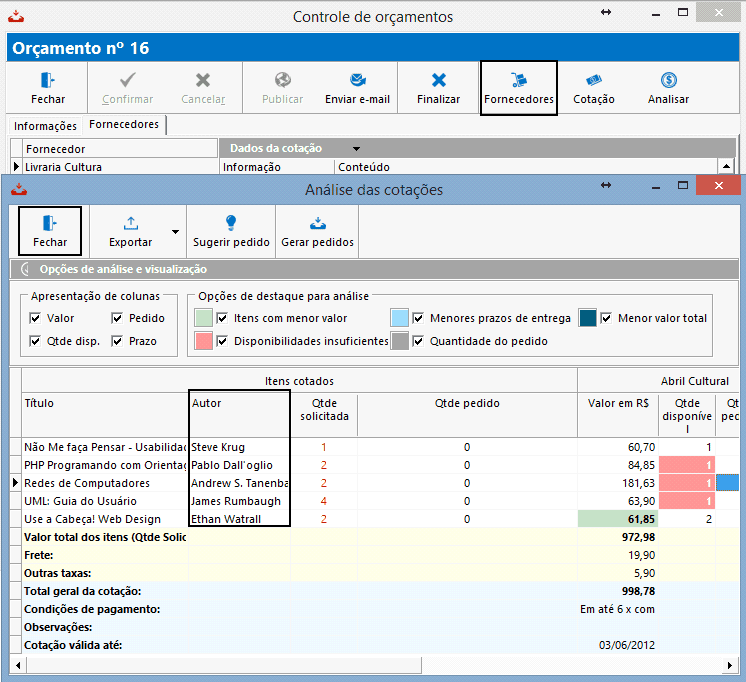Viewport: 746px width, 682px height.
Task: Open the Exportar dropdown arrow
Action: [176, 232]
